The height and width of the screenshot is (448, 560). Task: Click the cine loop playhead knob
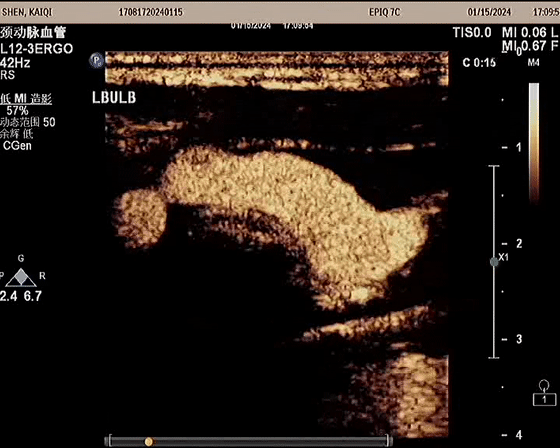pyautogui.click(x=149, y=442)
